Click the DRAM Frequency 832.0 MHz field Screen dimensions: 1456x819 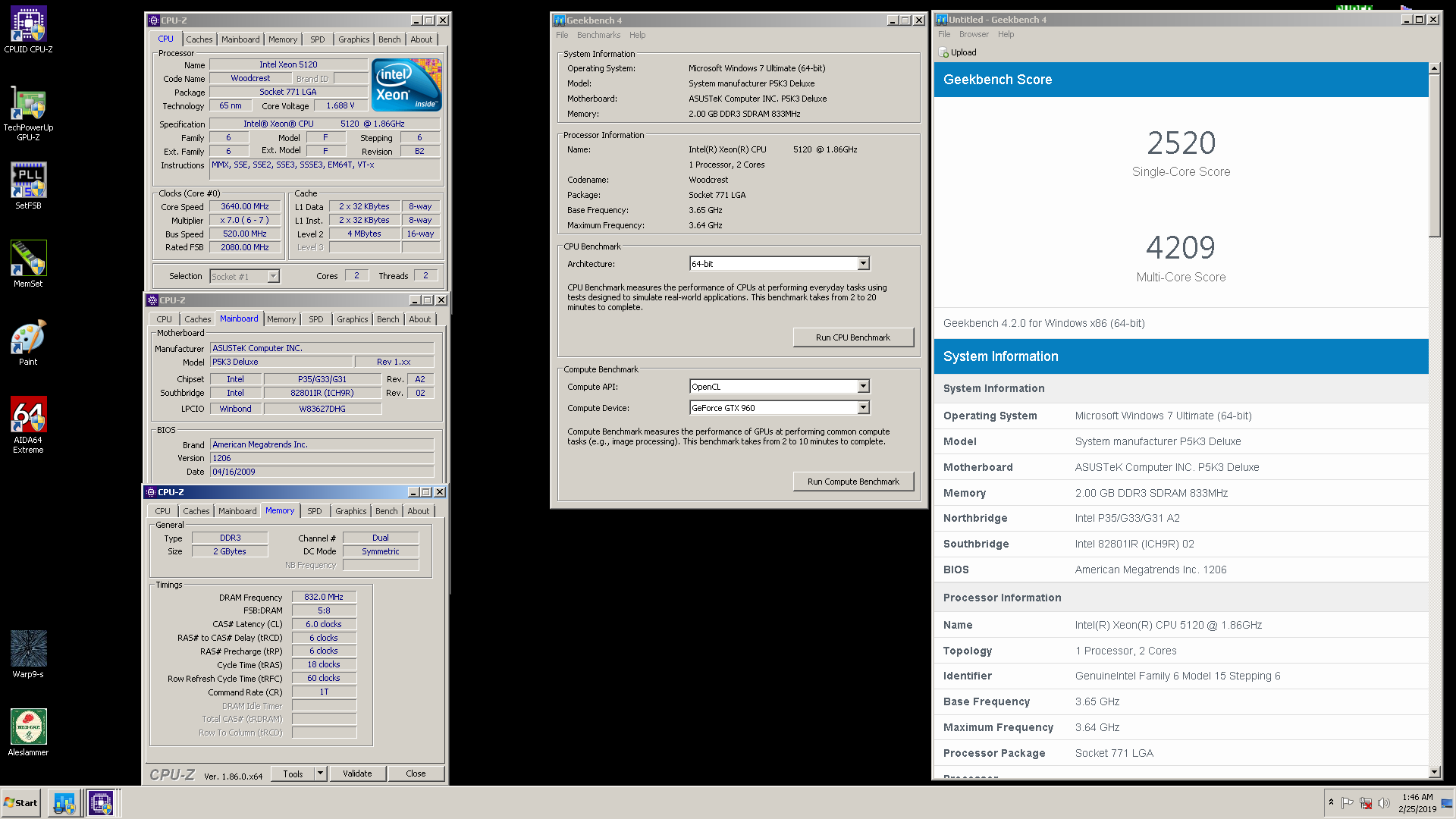[324, 597]
